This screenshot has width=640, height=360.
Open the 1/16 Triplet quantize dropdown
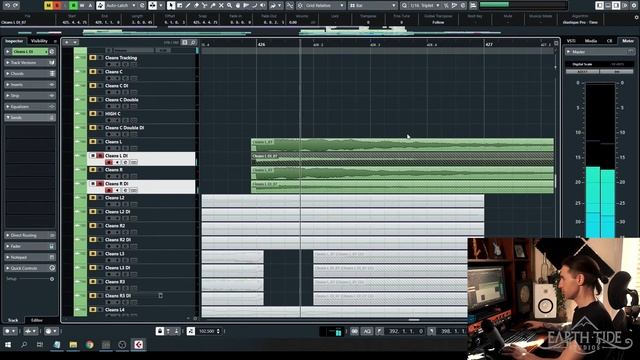pyautogui.click(x=424, y=5)
